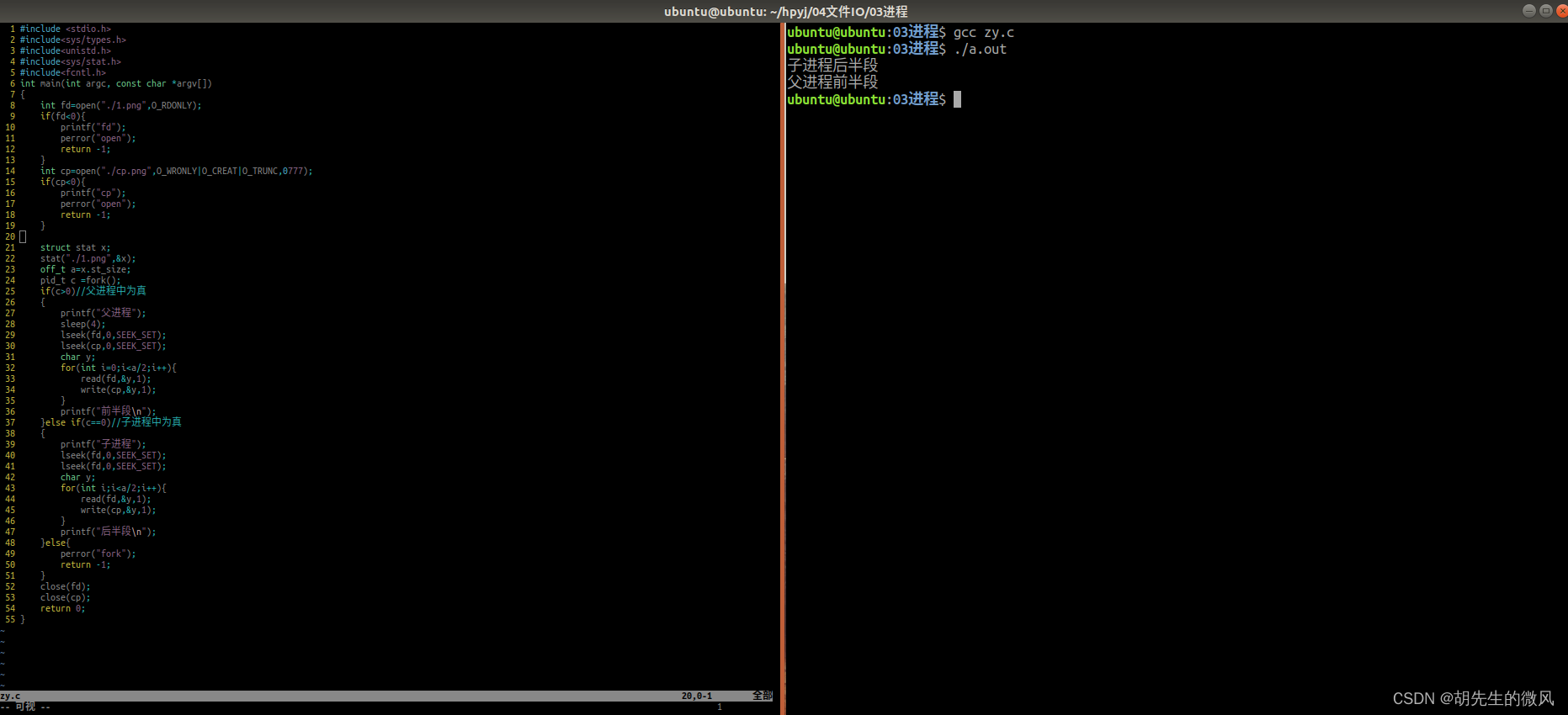Click the 'printf("前半段\n");' line
The image size is (1568, 715).
tap(109, 411)
